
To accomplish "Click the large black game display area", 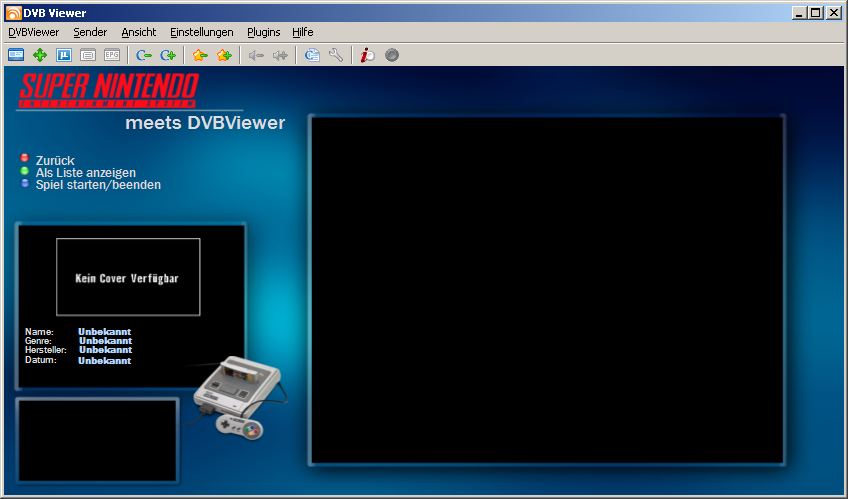I will pyautogui.click(x=547, y=290).
